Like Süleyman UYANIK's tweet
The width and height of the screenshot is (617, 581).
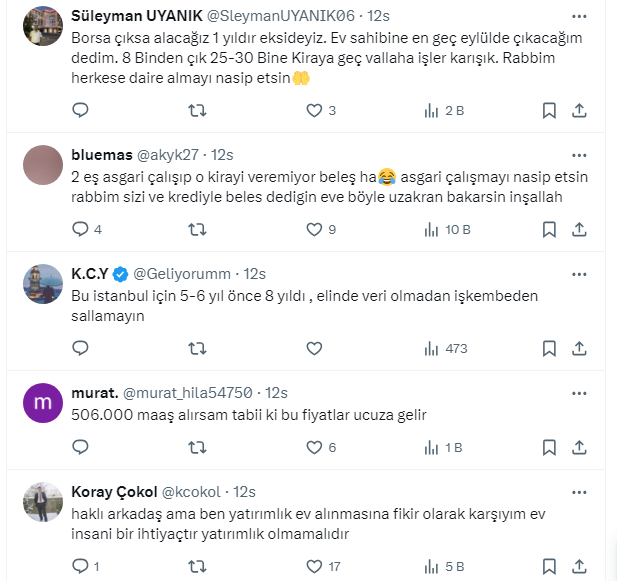pyautogui.click(x=314, y=110)
